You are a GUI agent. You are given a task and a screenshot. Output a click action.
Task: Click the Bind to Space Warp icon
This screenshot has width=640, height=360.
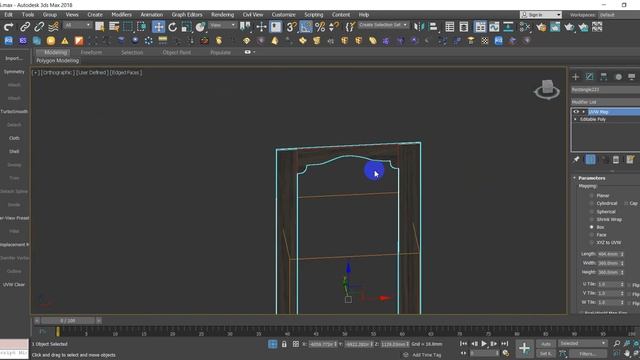[53, 27]
